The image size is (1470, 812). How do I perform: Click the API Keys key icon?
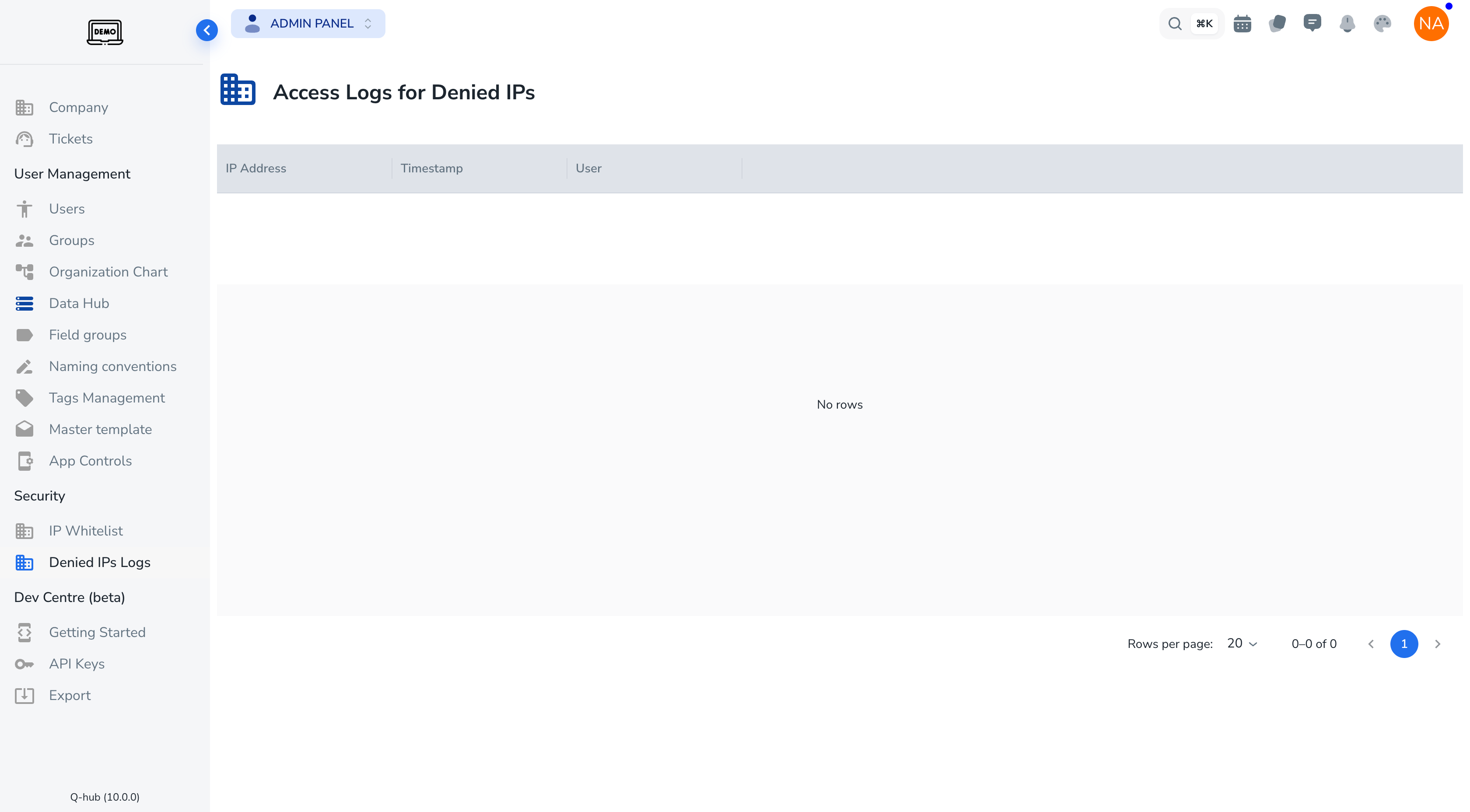pyautogui.click(x=24, y=664)
